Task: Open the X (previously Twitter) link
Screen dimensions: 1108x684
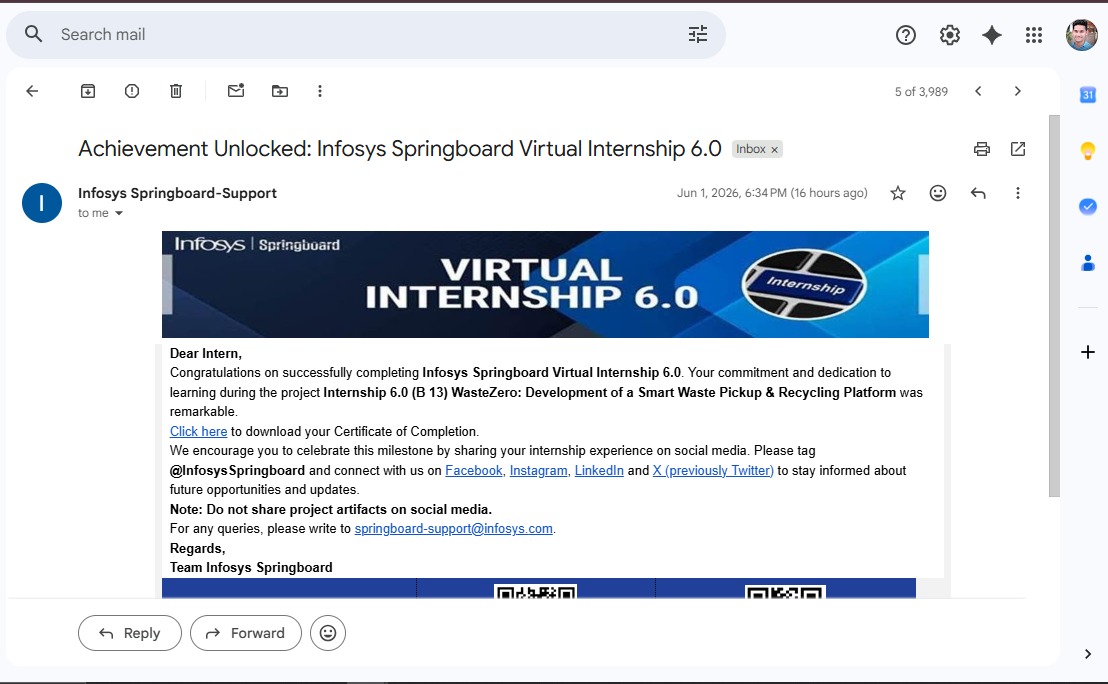Action: [713, 471]
